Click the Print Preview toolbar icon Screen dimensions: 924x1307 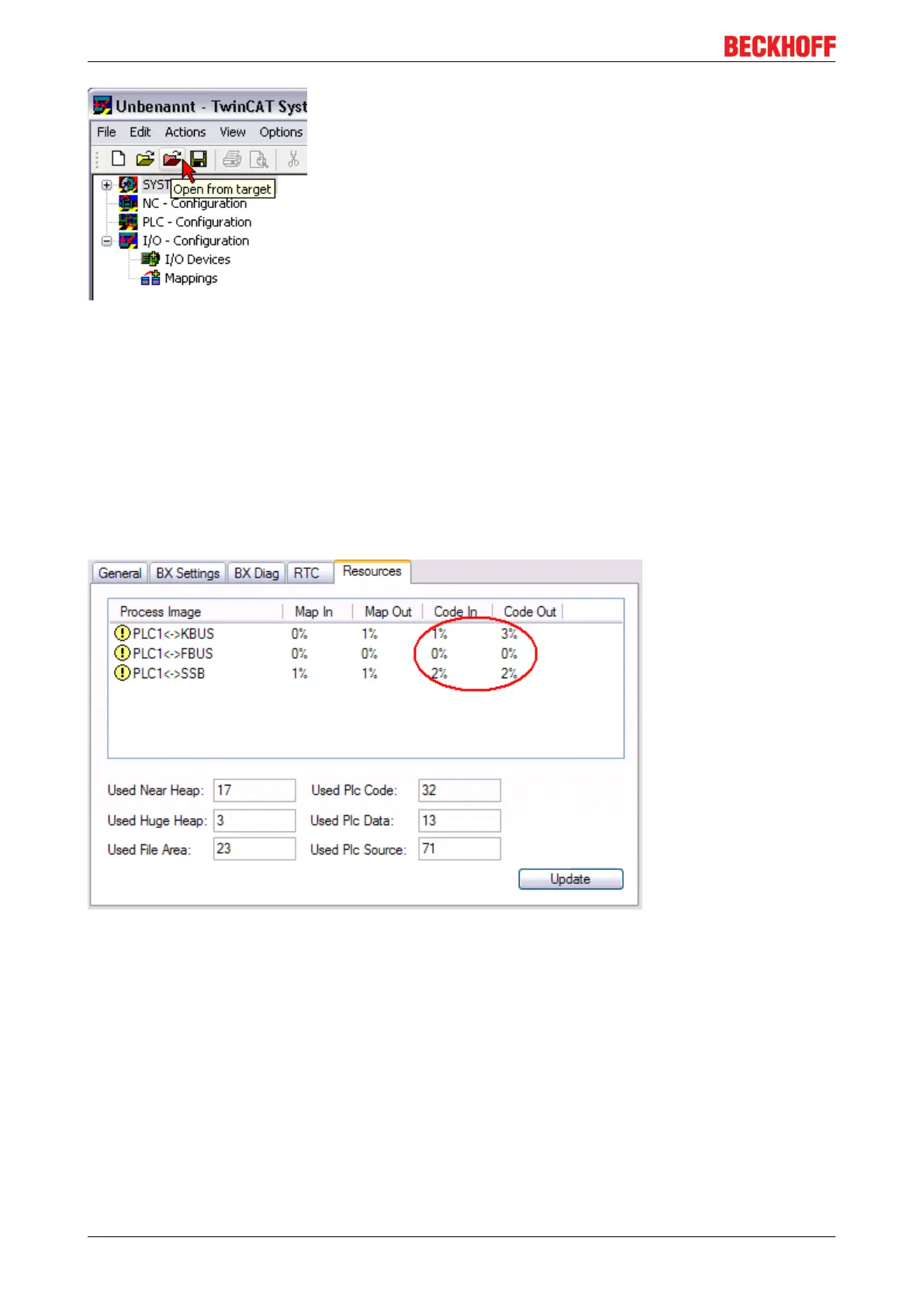(x=258, y=159)
